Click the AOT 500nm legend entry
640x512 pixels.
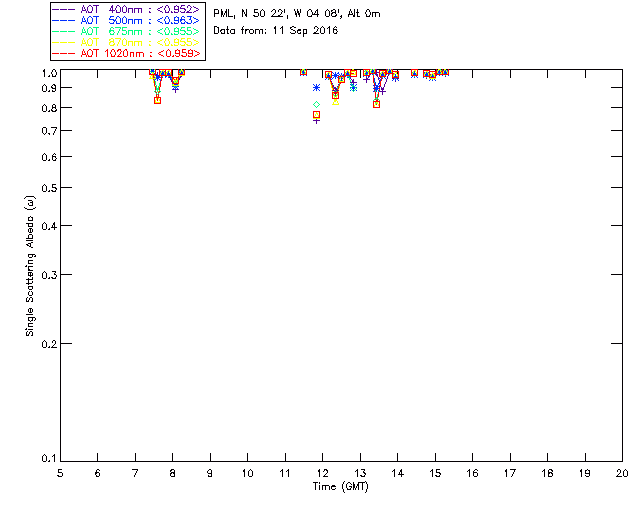click(x=126, y=20)
